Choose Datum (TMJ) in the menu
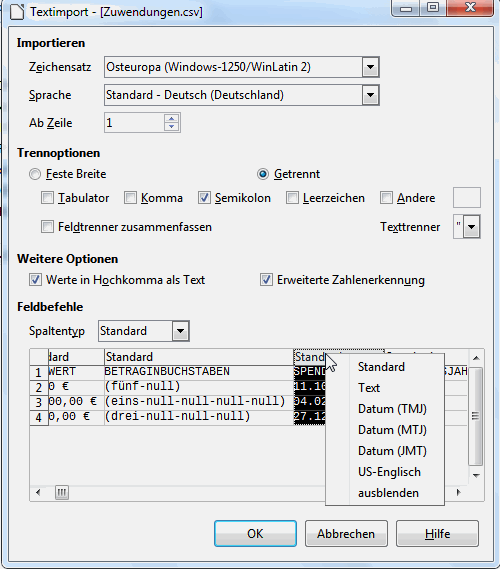This screenshot has height=569, width=500. click(392, 409)
